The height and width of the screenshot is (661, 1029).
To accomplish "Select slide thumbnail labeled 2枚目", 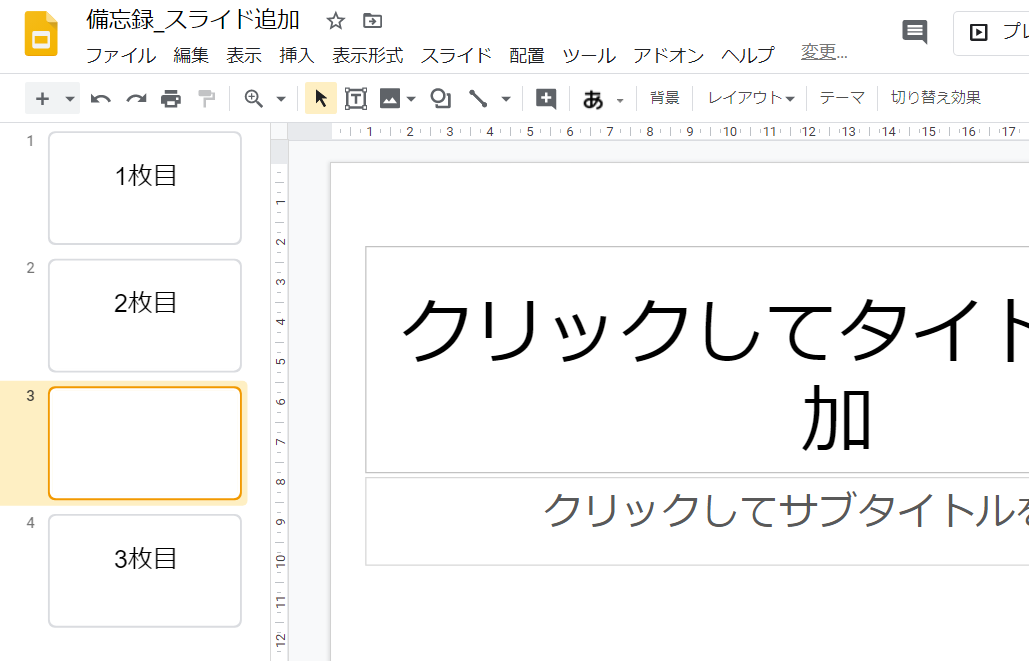I will [145, 316].
